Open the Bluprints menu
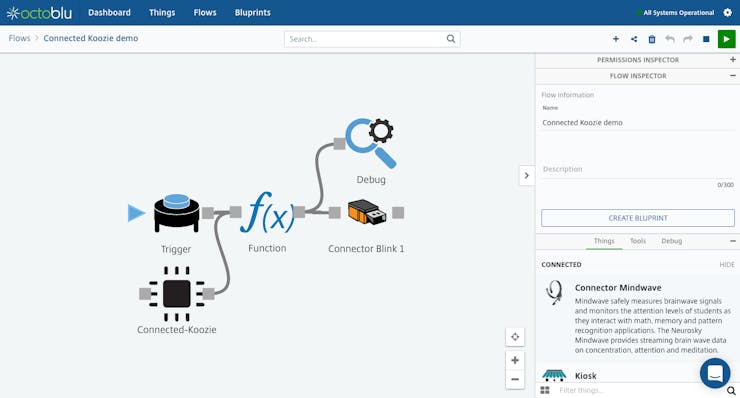The width and height of the screenshot is (740, 398). coord(252,13)
